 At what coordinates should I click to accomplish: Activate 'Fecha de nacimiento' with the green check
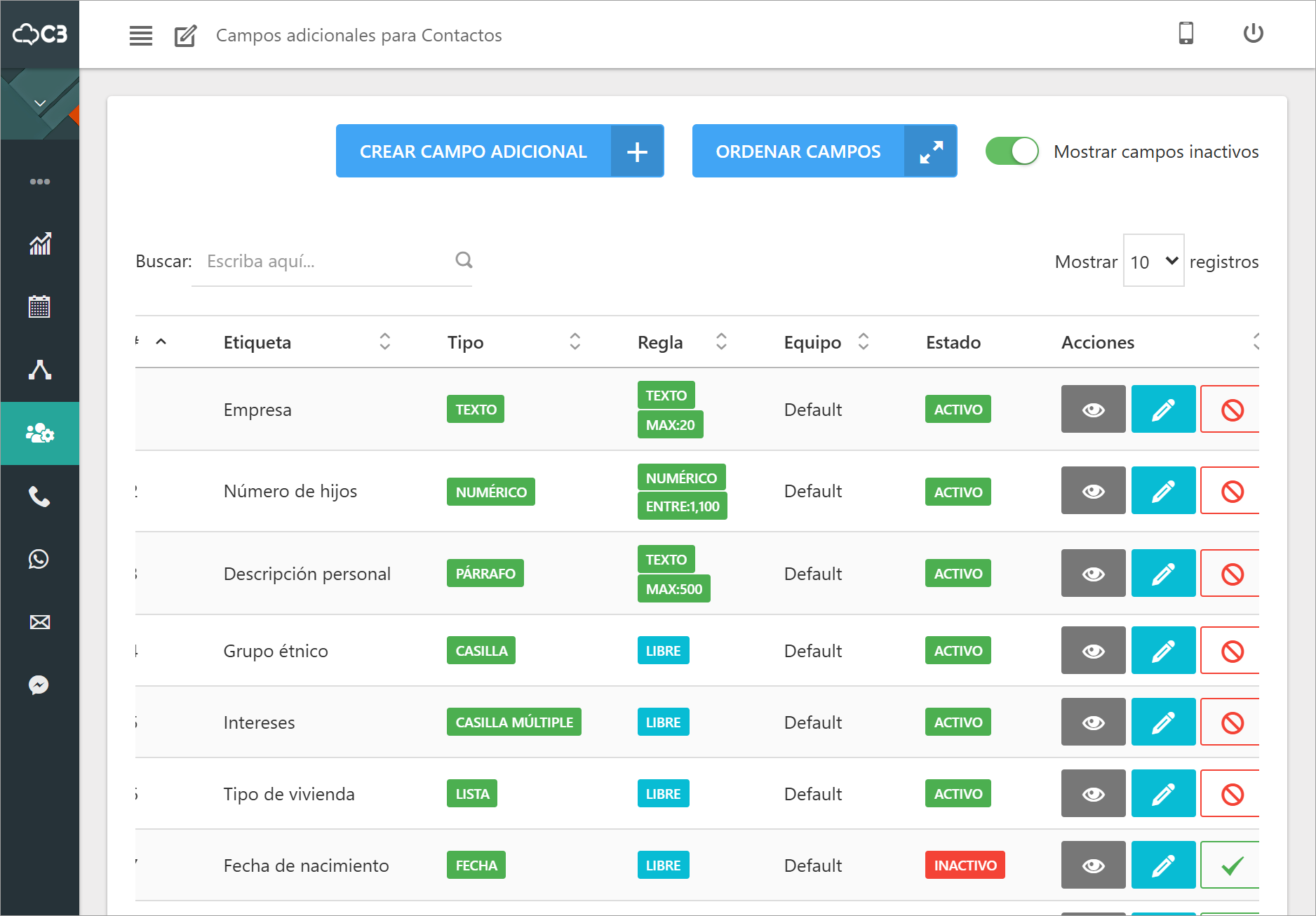tap(1230, 865)
